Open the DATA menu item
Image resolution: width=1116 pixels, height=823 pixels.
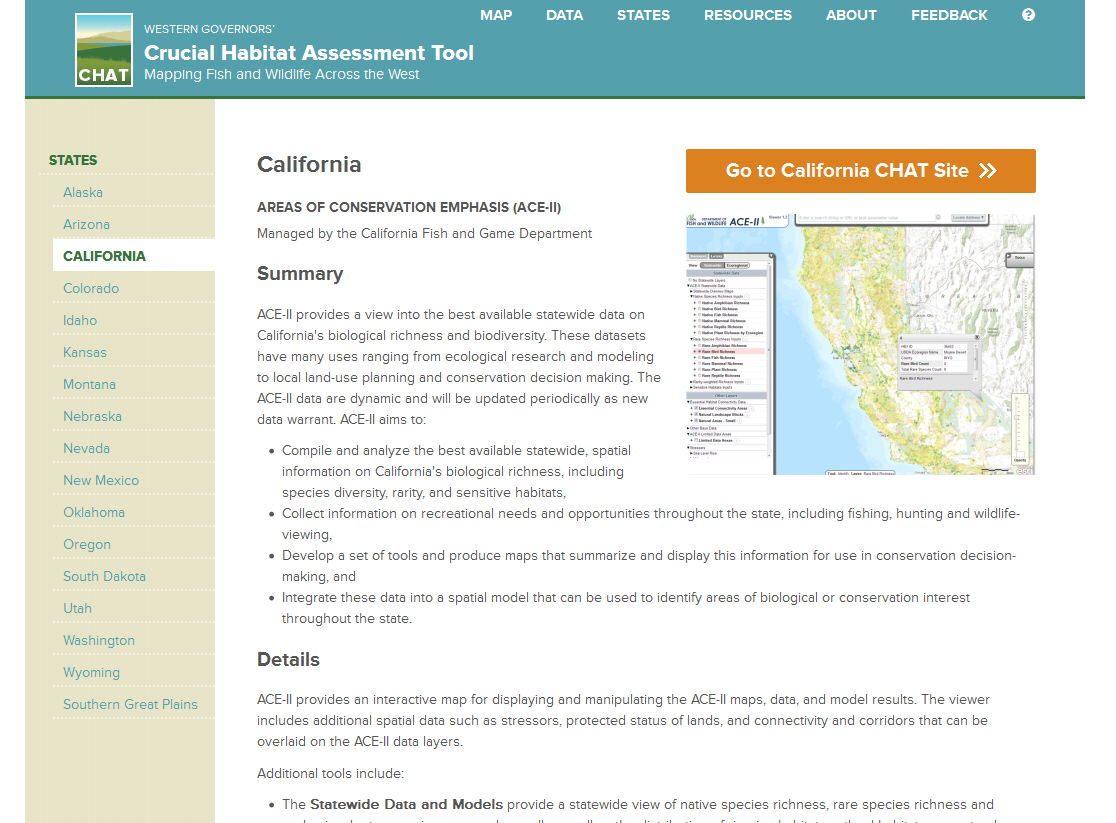564,15
